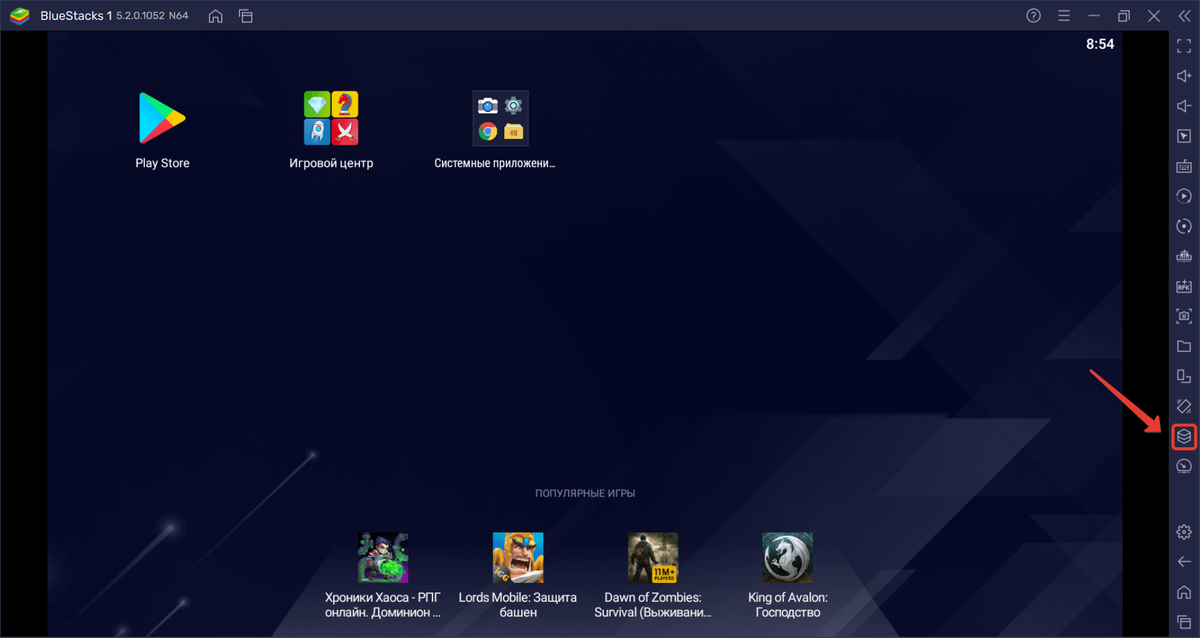This screenshot has height=638, width=1200.
Task: Click the BlueStacks logo in title bar
Action: (20, 16)
